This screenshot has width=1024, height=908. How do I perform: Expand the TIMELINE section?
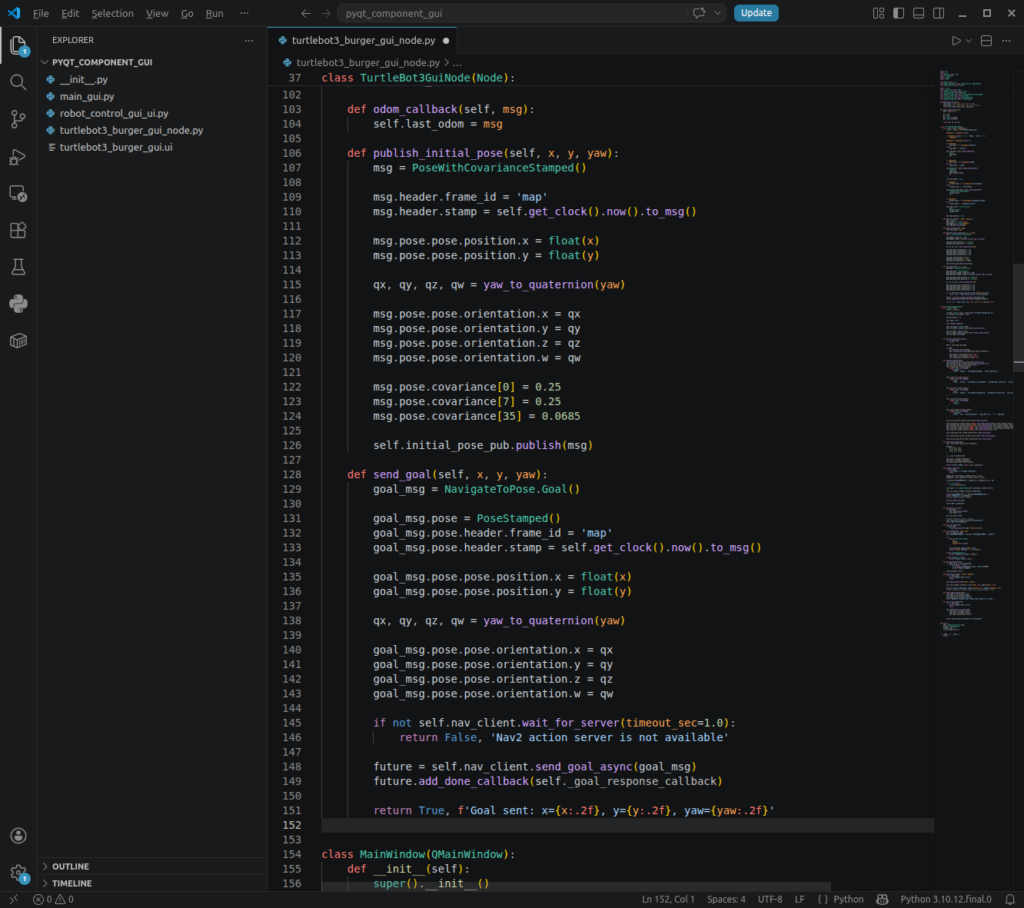click(152, 883)
